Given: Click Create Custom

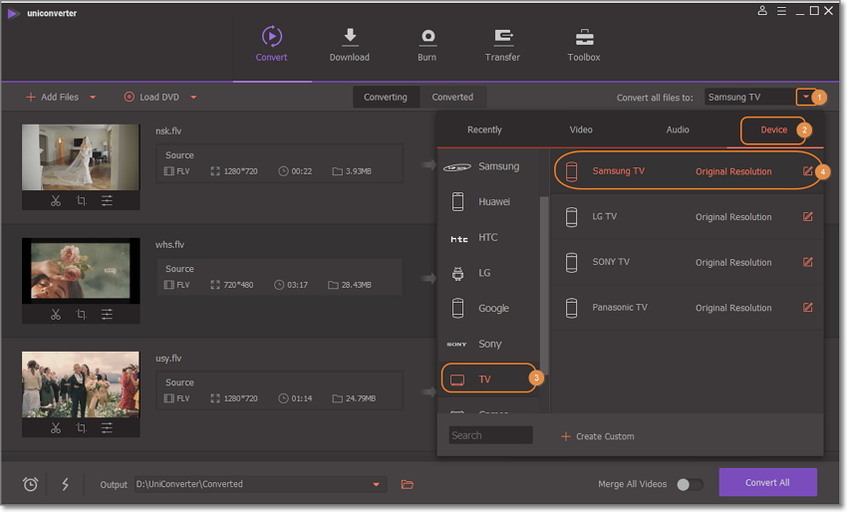Looking at the screenshot, I should (597, 436).
